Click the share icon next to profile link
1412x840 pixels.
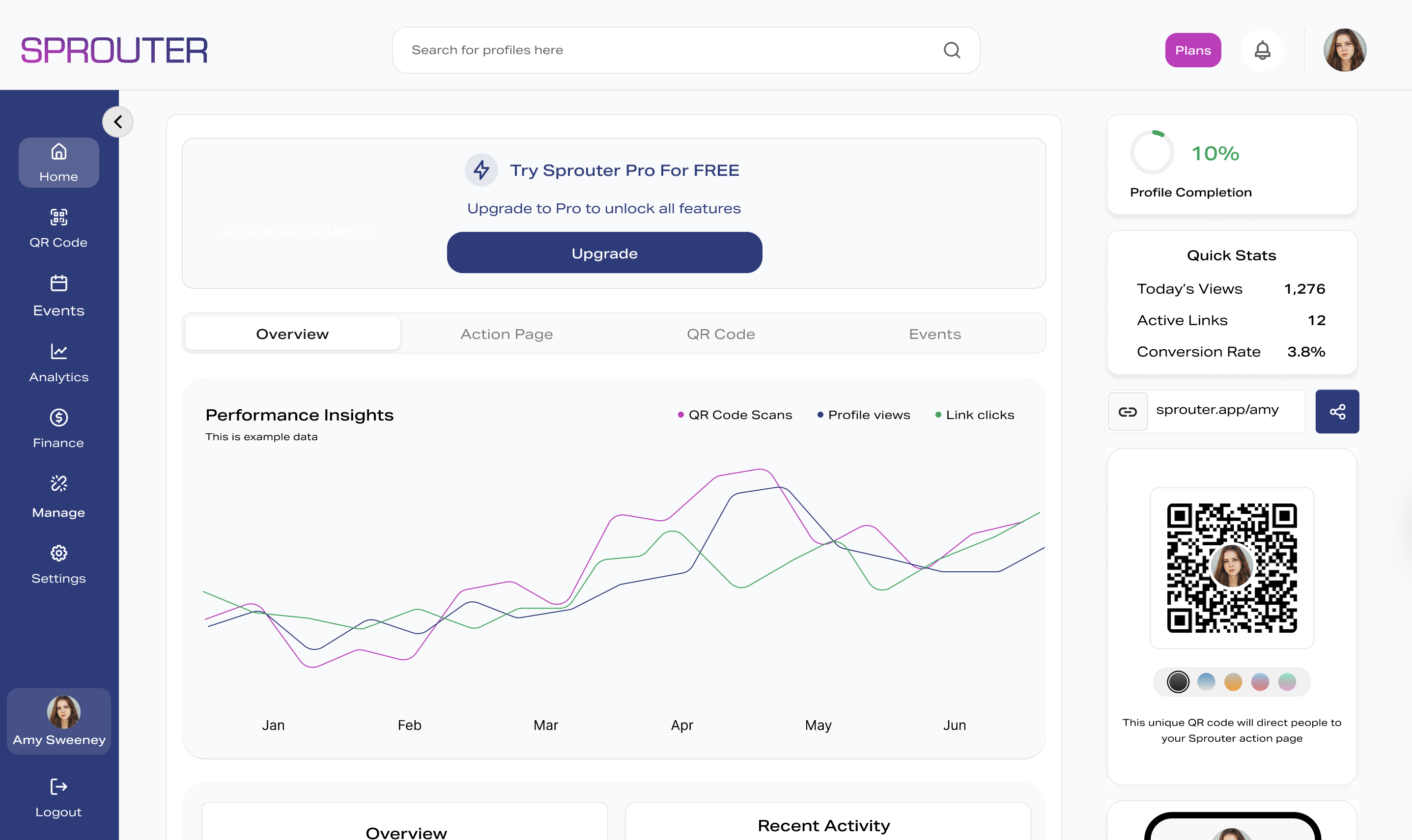pos(1337,411)
